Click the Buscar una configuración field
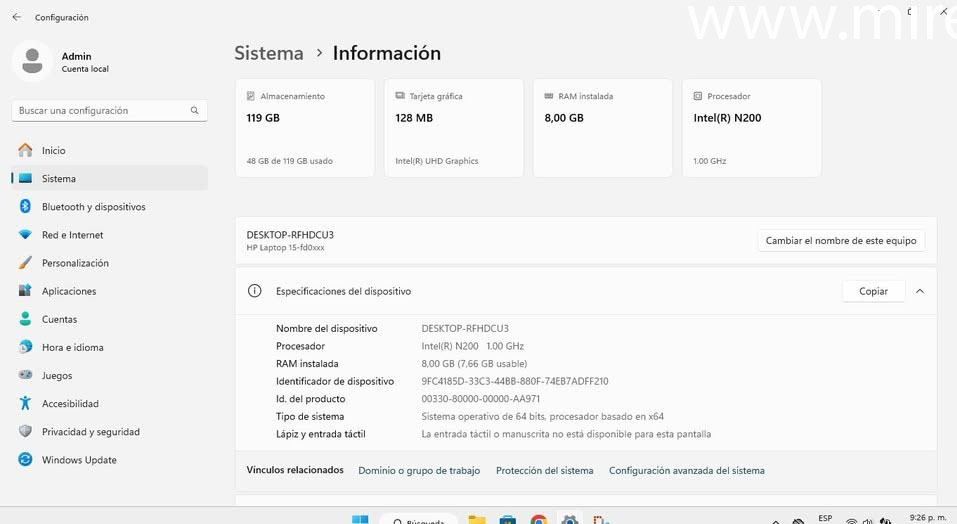The height and width of the screenshot is (524, 957). coord(100,110)
